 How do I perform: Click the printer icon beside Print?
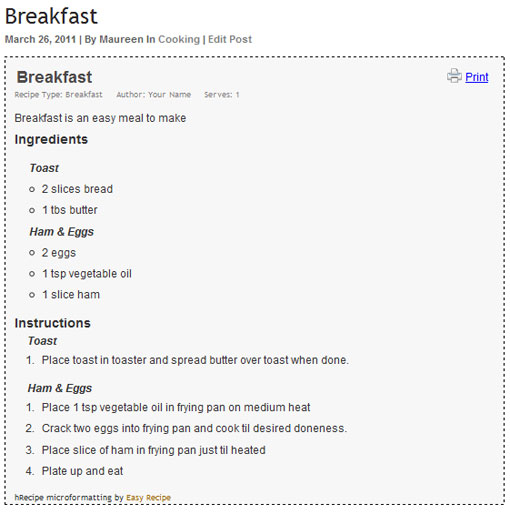pos(454,76)
